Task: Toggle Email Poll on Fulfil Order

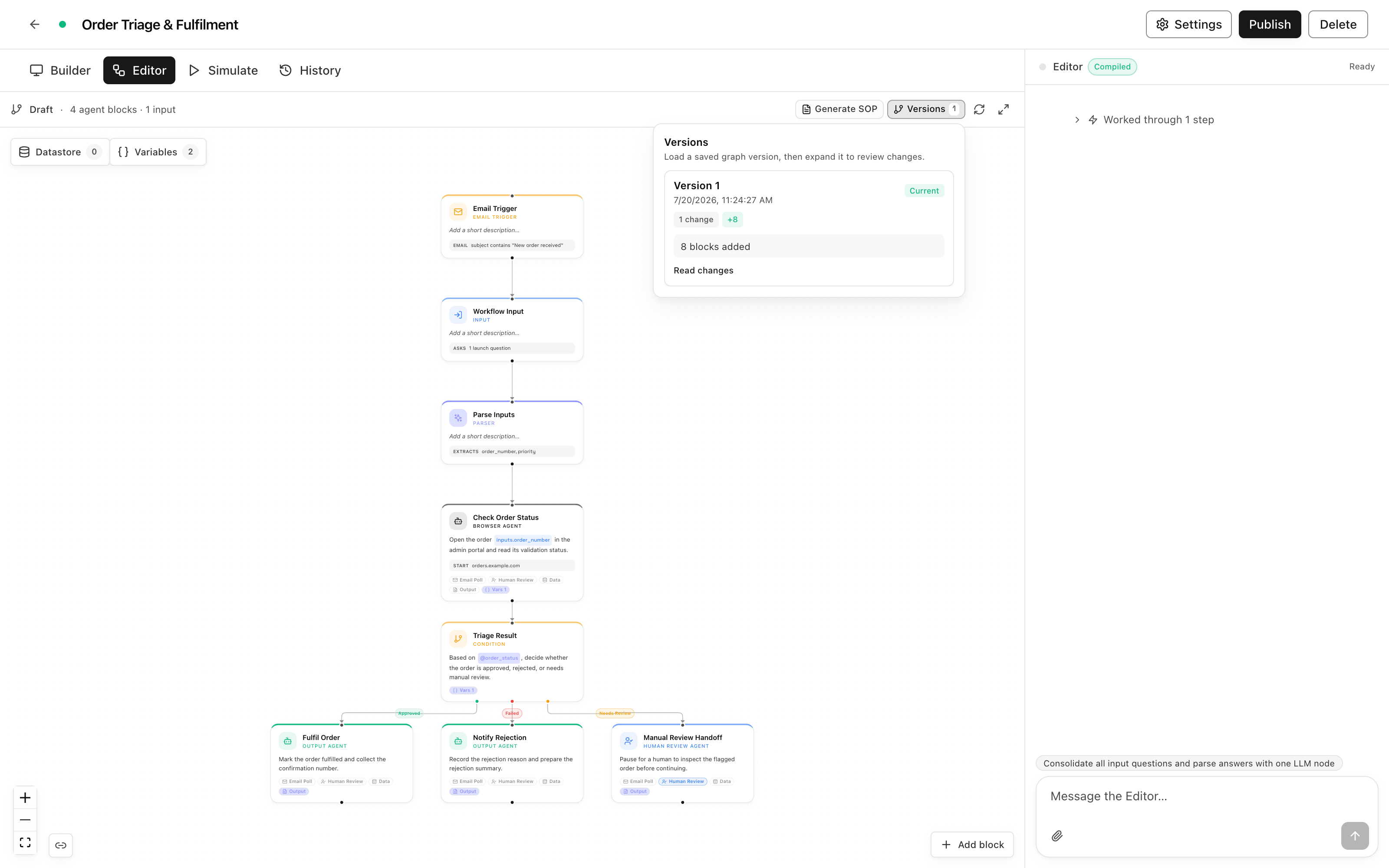Action: (x=297, y=781)
